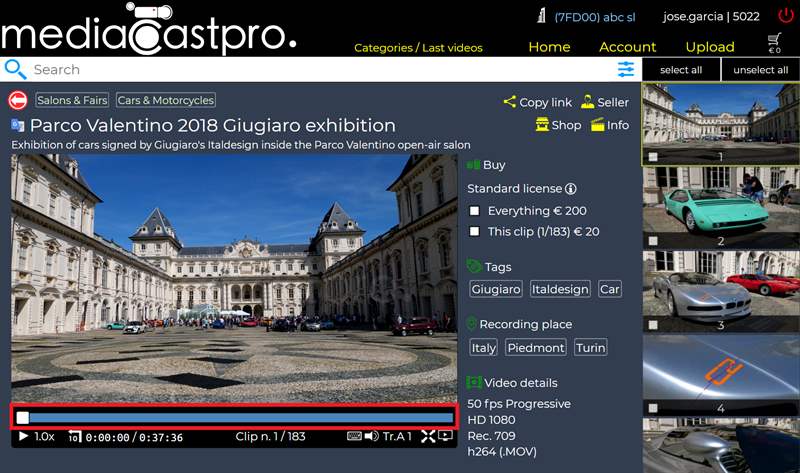This screenshot has width=800, height=473.
Task: Click the jose.garcia | 5022 user label
Action: click(711, 16)
